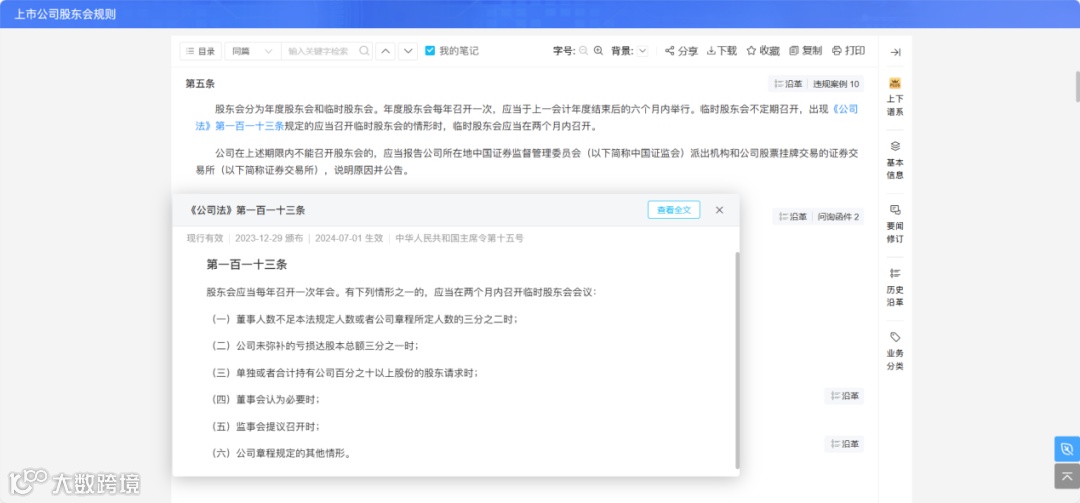Viewport: 1080px width, 503px height.
Task: Click item （三）单独或者合计持有公司百分之十
Action: (x=344, y=373)
